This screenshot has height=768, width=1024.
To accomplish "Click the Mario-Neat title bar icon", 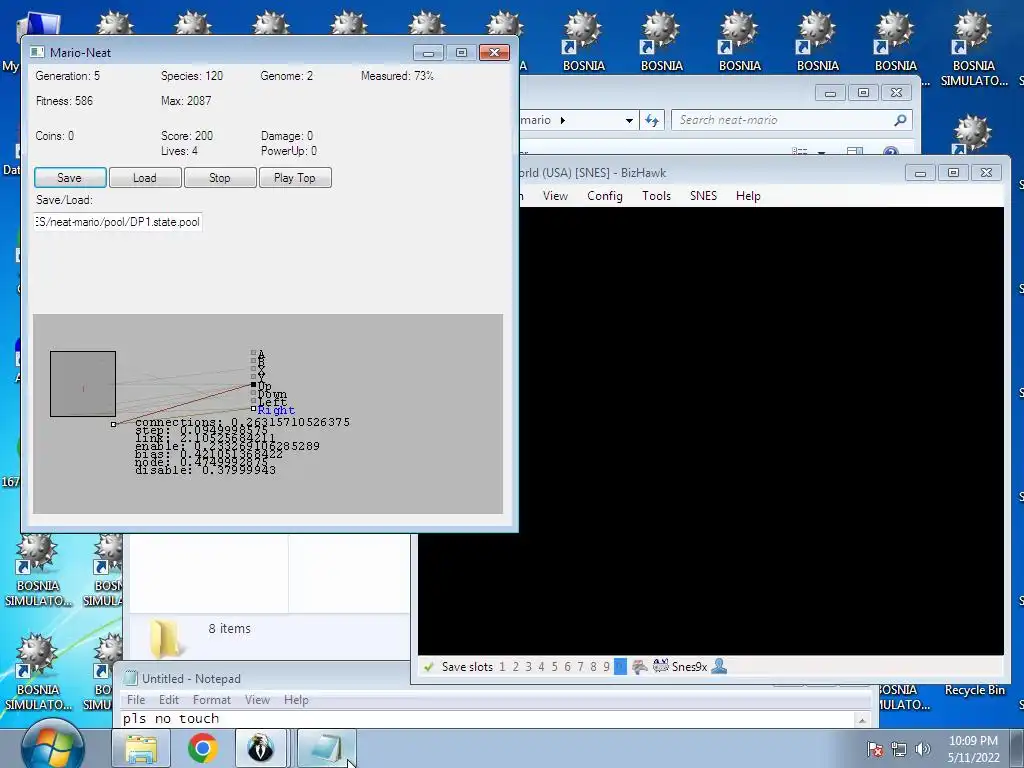I will (x=37, y=52).
